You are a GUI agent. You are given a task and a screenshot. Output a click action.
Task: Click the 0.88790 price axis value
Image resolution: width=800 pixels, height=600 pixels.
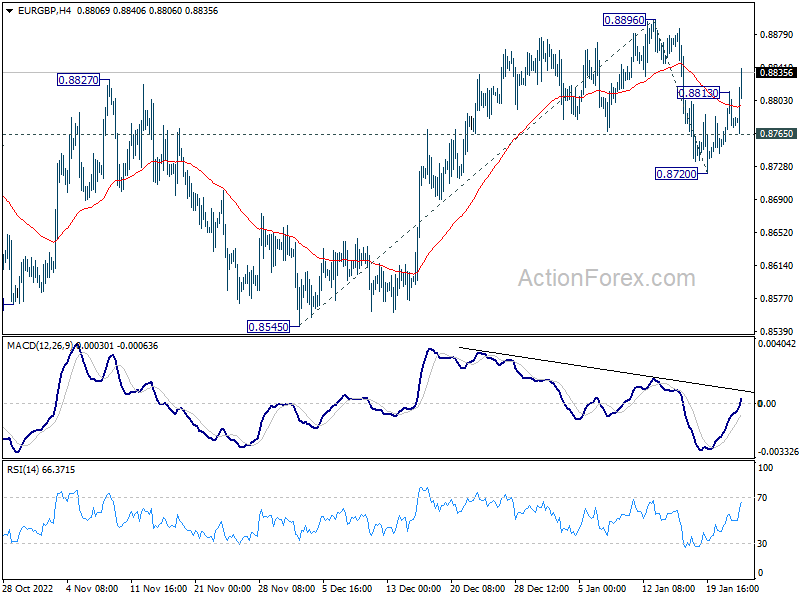777,35
